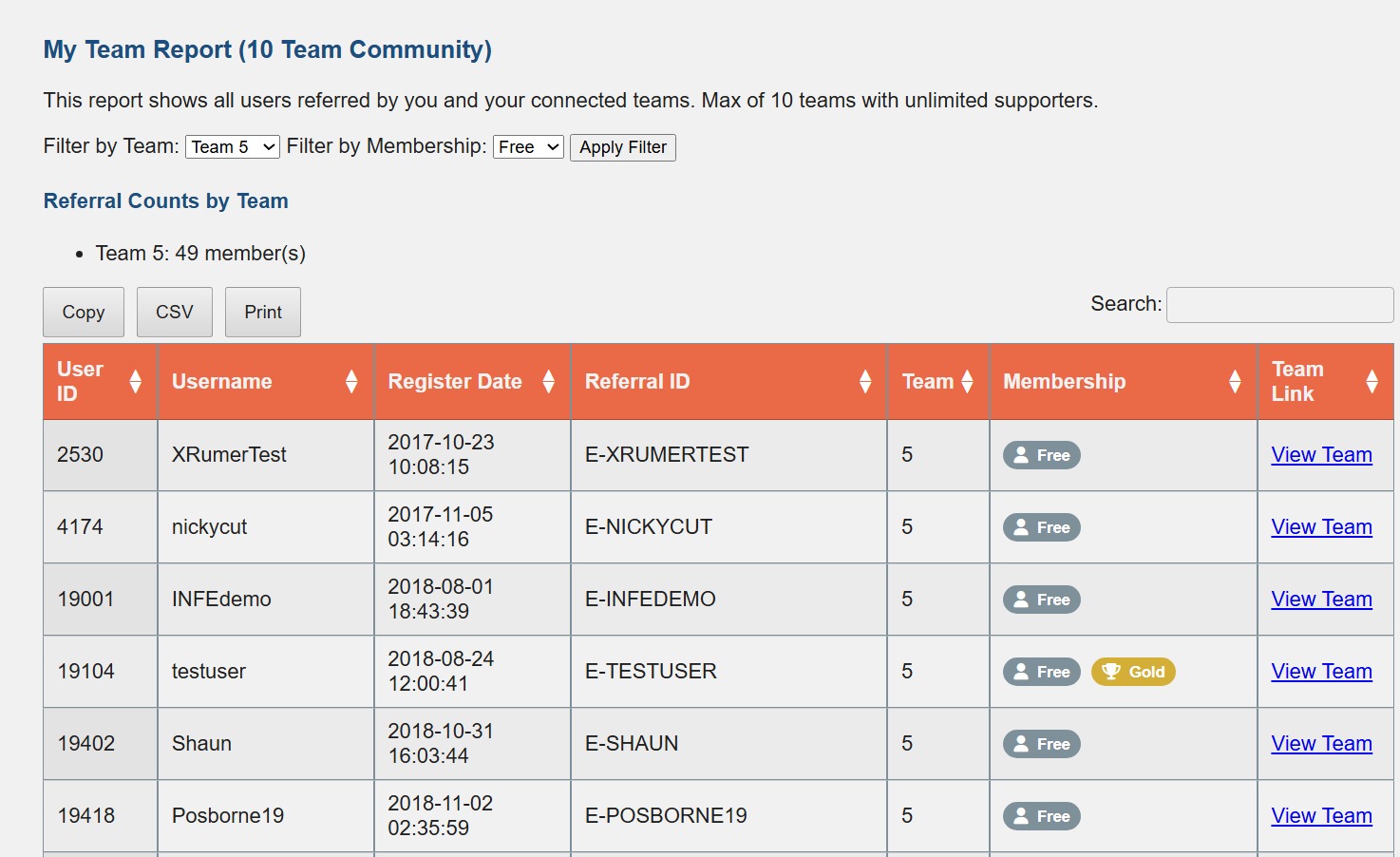
Task: Click Referral ID E-POSBORNE19
Action: (666, 816)
